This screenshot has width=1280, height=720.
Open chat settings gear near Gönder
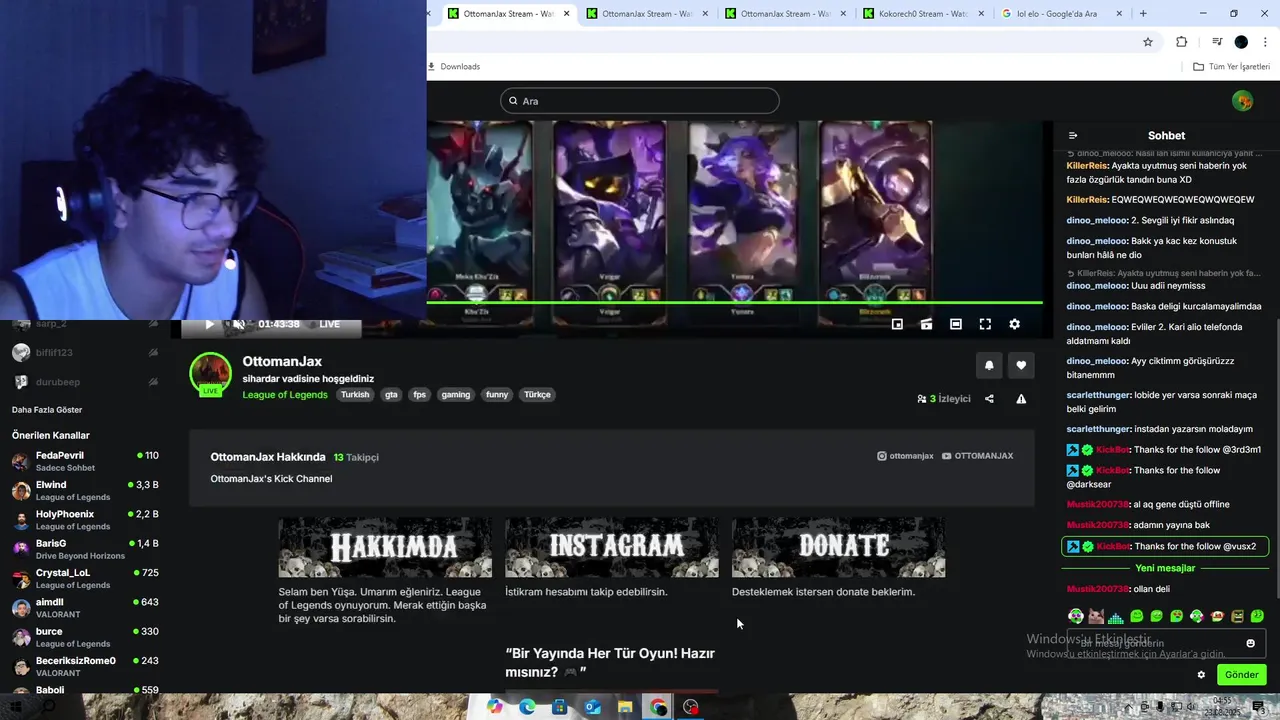1201,675
